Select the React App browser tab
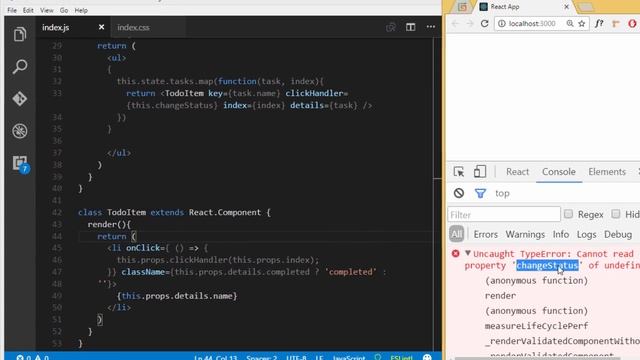Screen dimensions: 640x360 [524, 7]
